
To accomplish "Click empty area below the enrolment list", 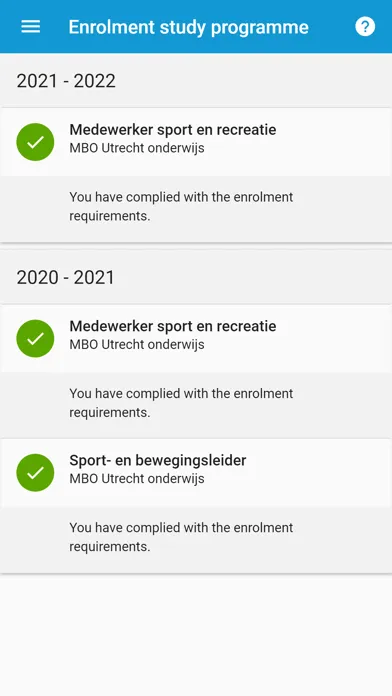I will point(196,635).
